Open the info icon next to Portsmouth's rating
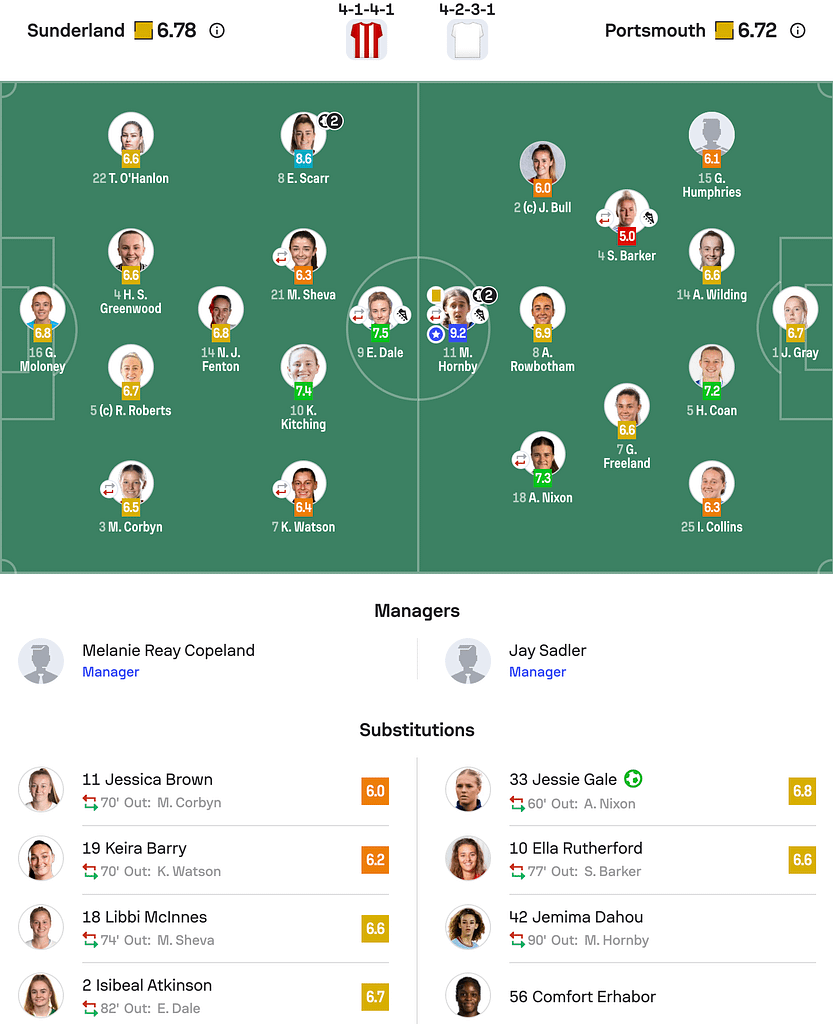Image resolution: width=833 pixels, height=1024 pixels. pyautogui.click(x=797, y=31)
